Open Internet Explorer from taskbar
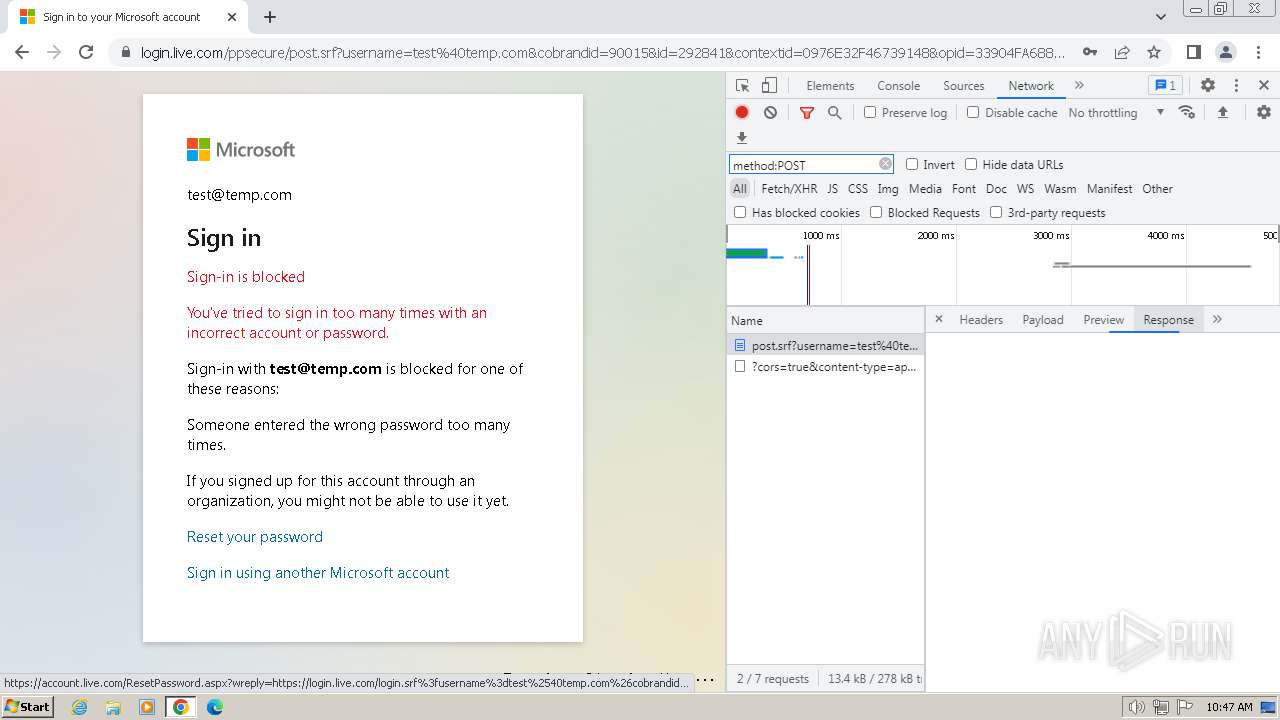1280x720 pixels. 80,707
